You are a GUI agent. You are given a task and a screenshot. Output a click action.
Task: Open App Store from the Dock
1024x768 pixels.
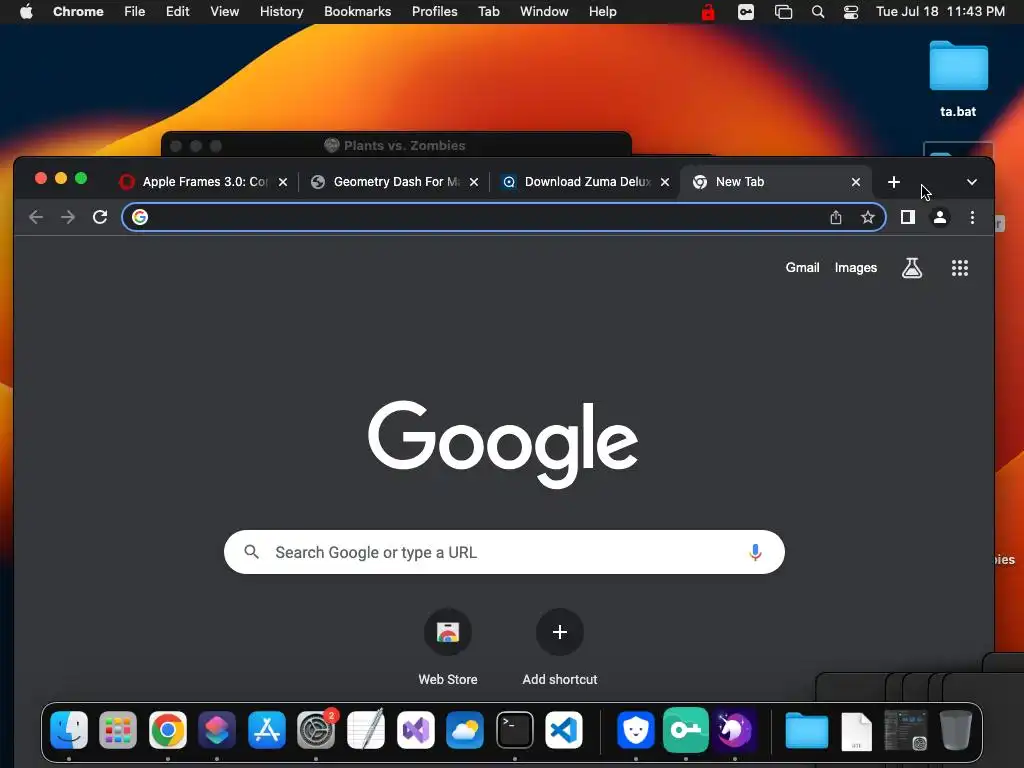click(x=266, y=730)
